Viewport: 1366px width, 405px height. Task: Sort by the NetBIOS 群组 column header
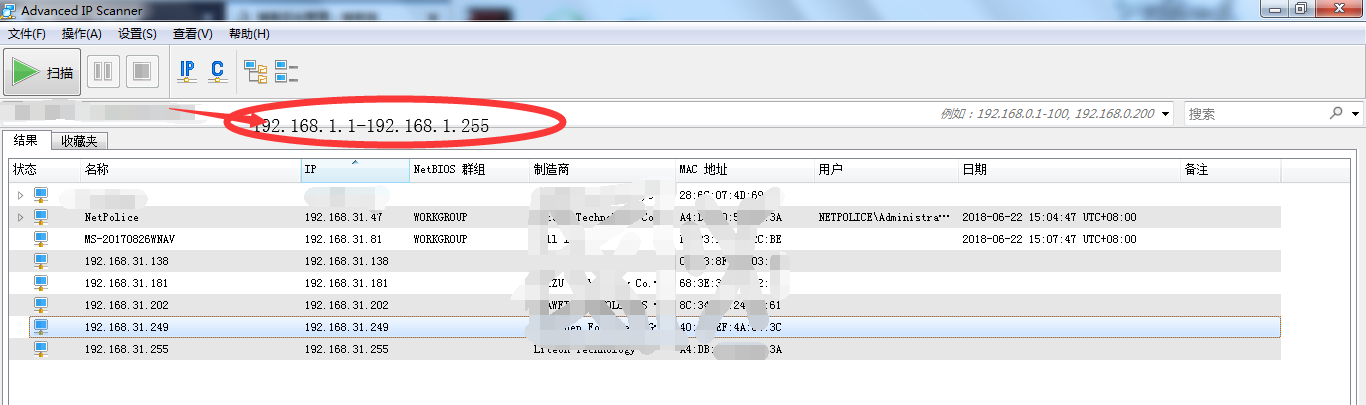[x=469, y=170]
